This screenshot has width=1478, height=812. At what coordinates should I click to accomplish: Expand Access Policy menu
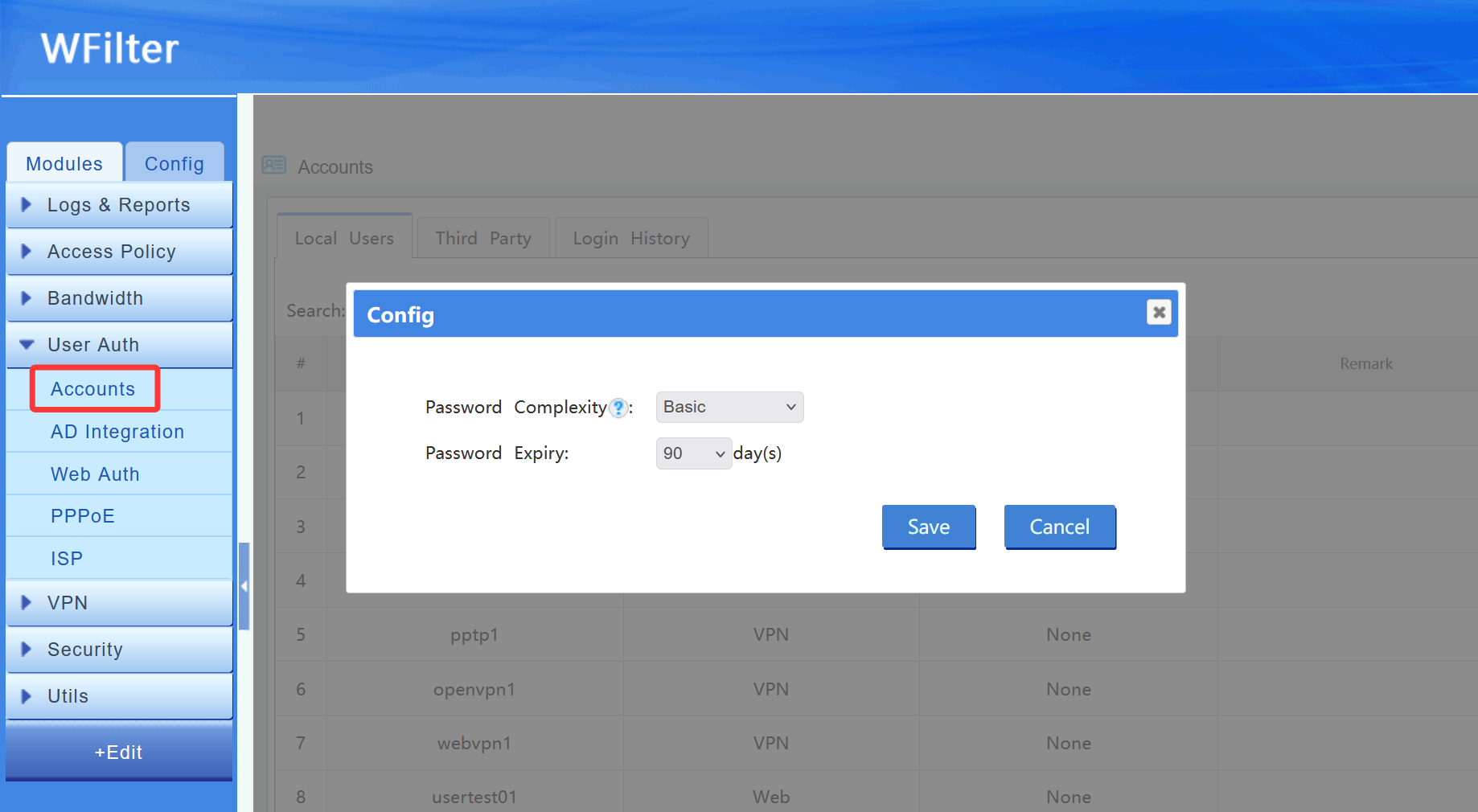pos(119,252)
